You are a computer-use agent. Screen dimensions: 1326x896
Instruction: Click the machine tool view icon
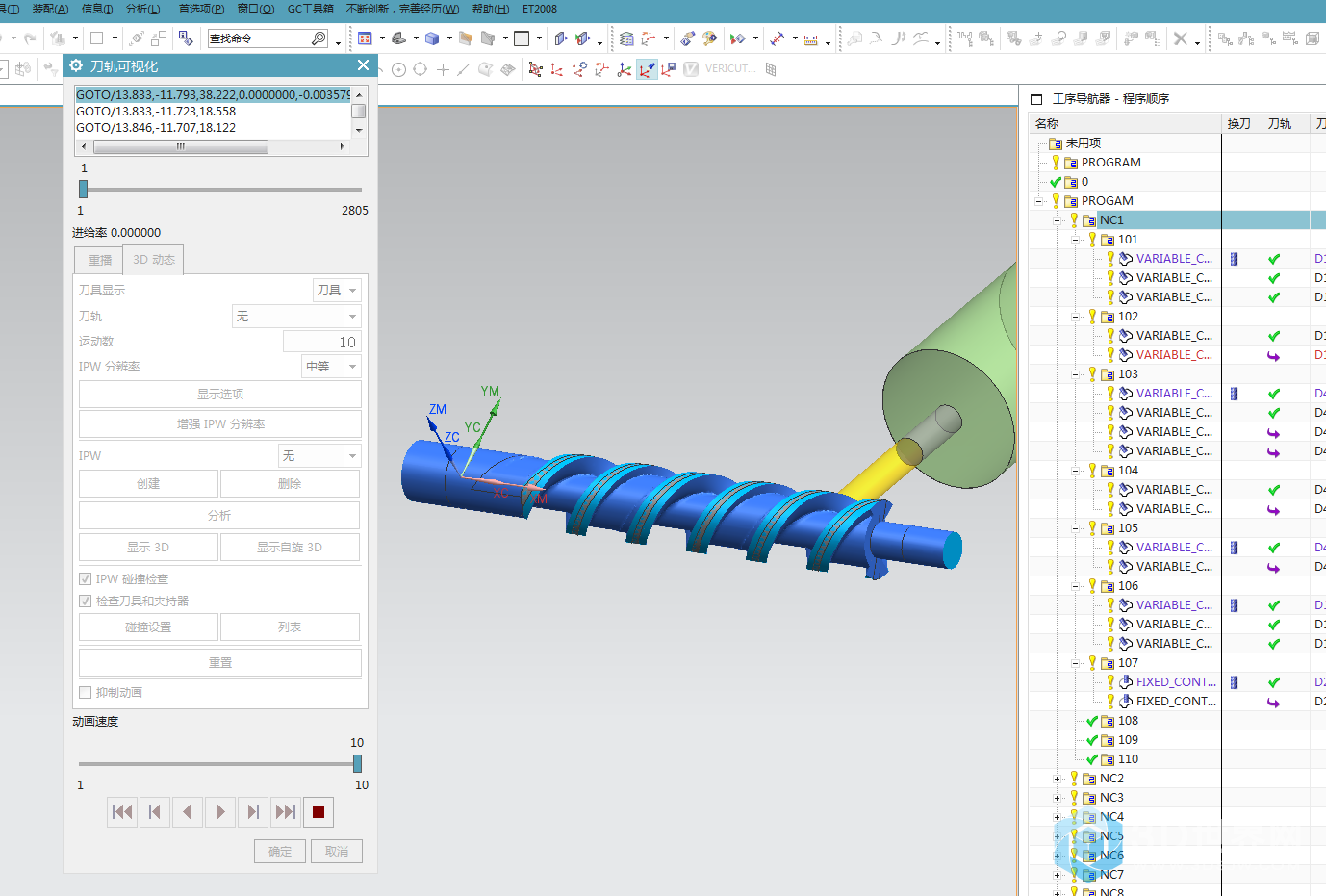tap(1246, 38)
